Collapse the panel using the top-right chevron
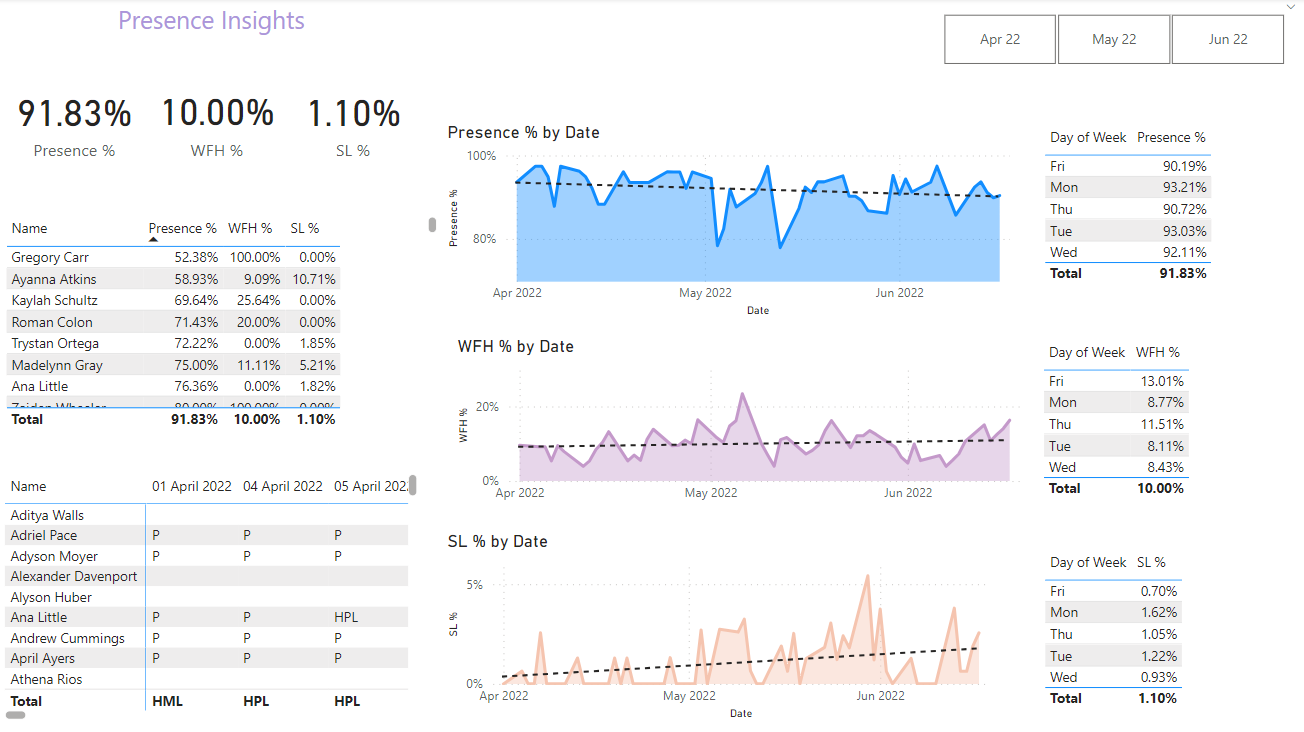Image resolution: width=1304 pixels, height=732 pixels. 1293,6
